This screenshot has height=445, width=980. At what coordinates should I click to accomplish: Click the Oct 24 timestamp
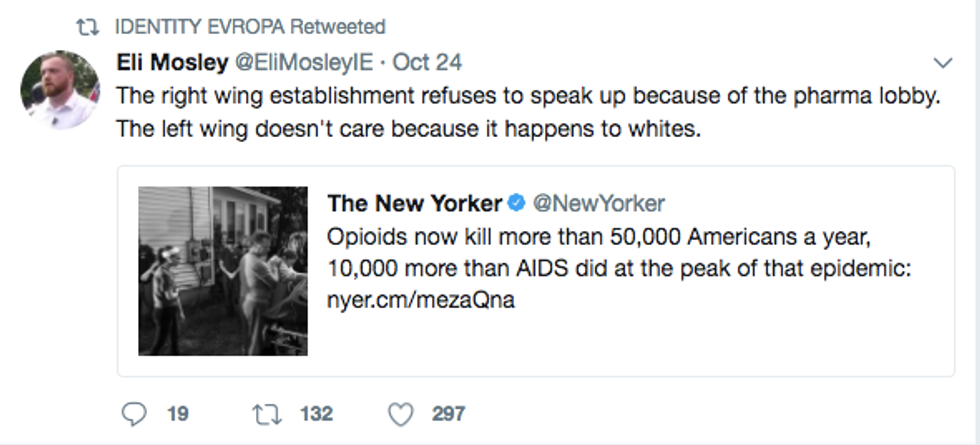[x=427, y=62]
